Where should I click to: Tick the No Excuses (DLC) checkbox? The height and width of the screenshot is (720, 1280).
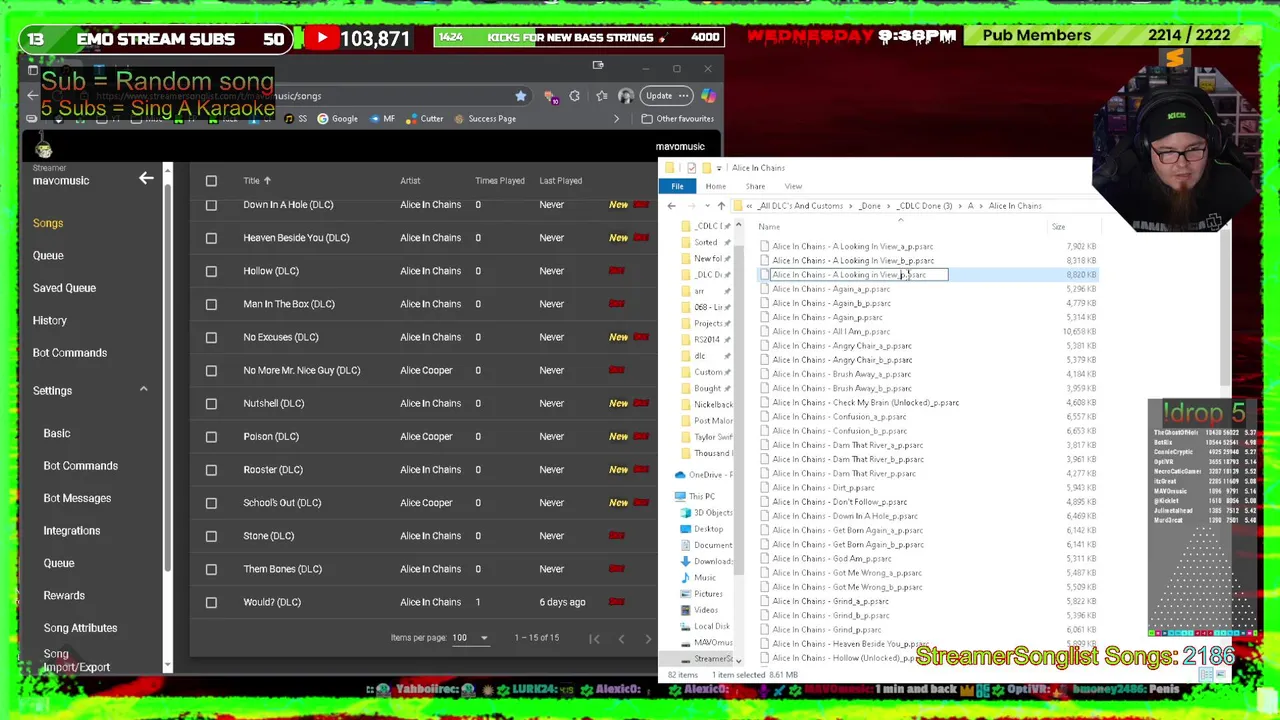click(x=211, y=337)
